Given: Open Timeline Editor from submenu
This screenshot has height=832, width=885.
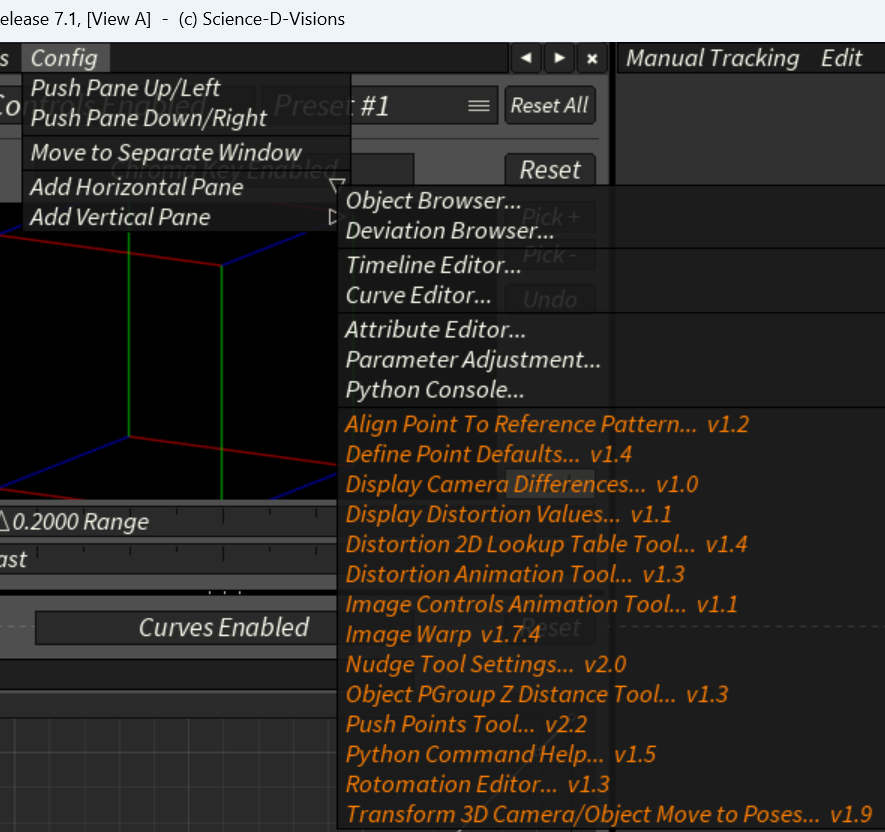Looking at the screenshot, I should 612,265.
